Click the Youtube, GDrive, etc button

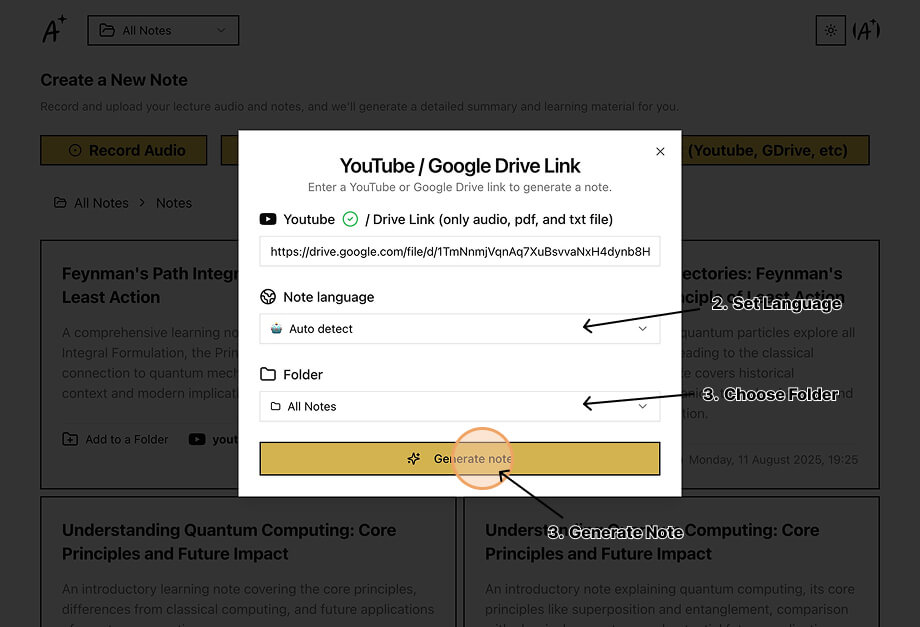[x=774, y=150]
